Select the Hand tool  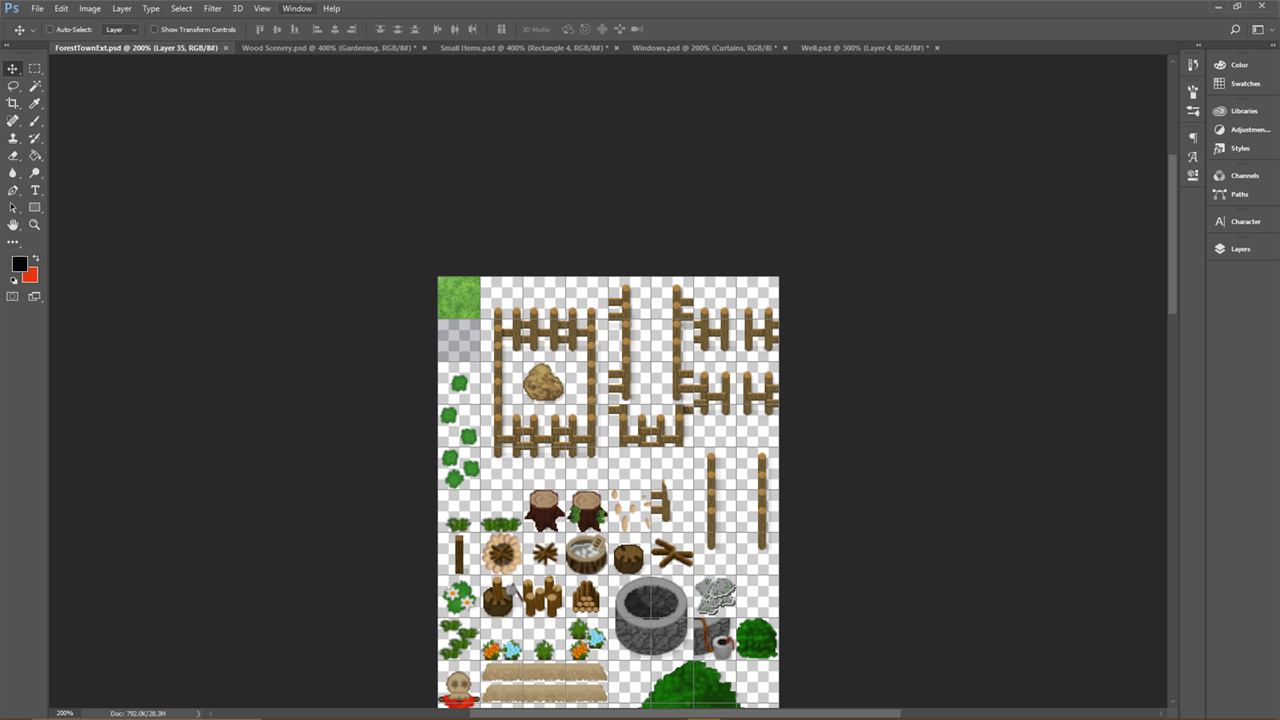coord(13,225)
